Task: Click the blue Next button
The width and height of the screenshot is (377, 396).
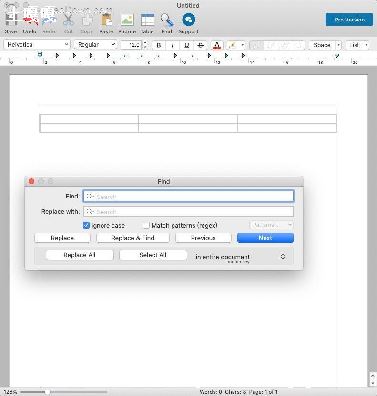Action: pos(265,238)
